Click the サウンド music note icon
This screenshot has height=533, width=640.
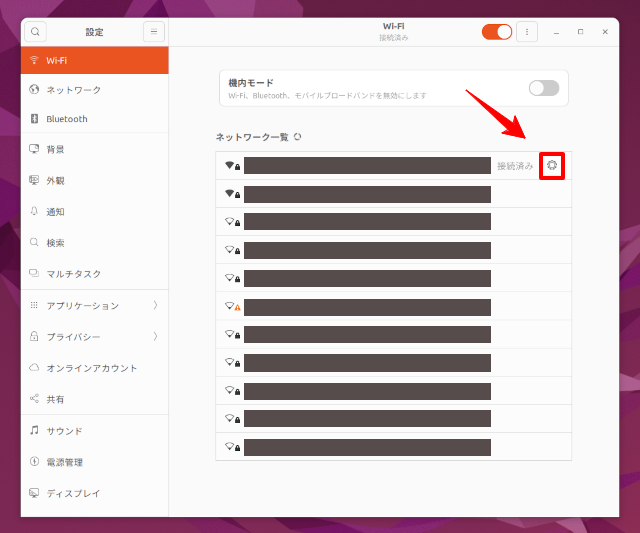(x=34, y=431)
